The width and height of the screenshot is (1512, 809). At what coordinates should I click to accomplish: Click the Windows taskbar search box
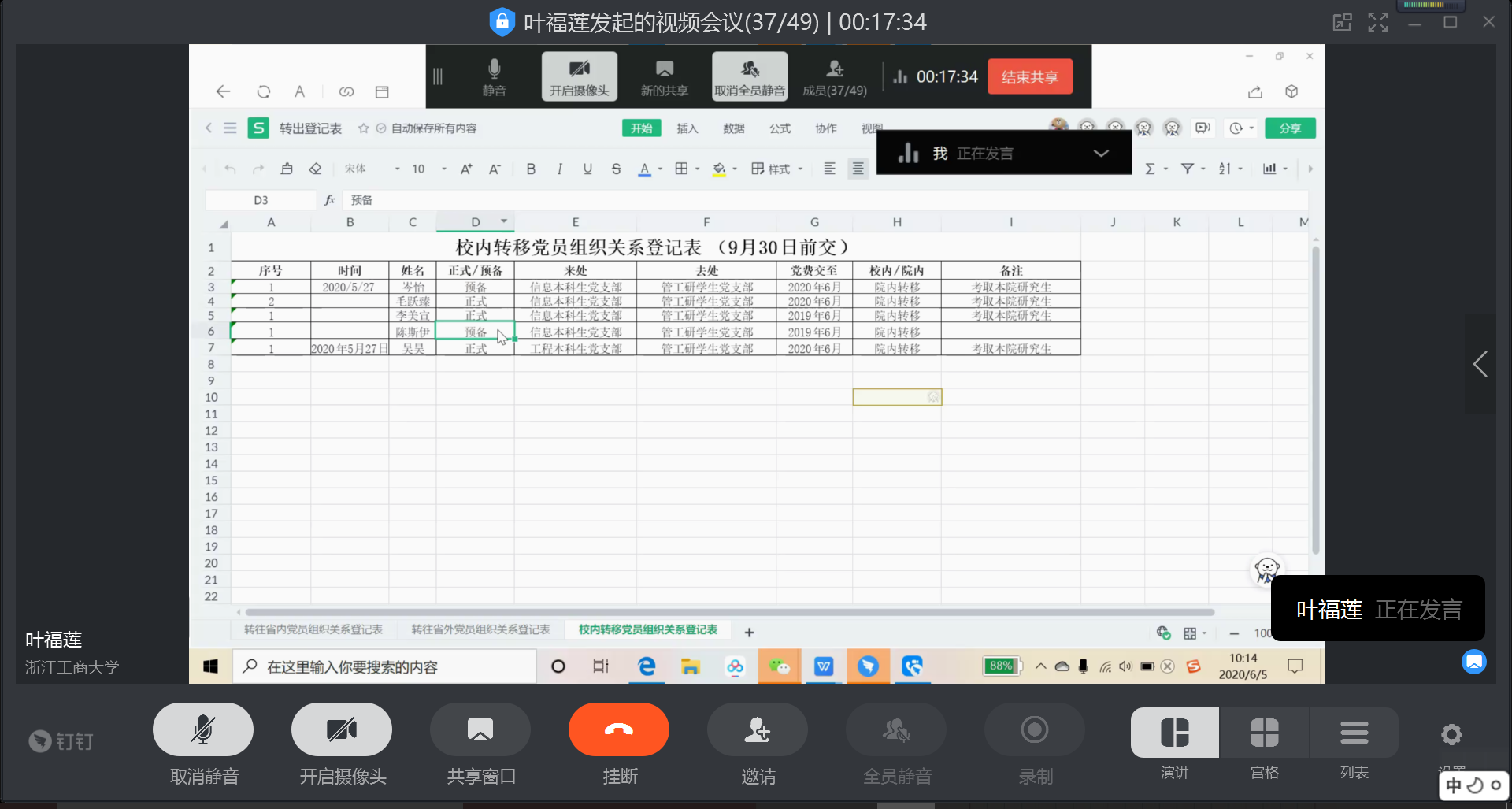(x=386, y=666)
